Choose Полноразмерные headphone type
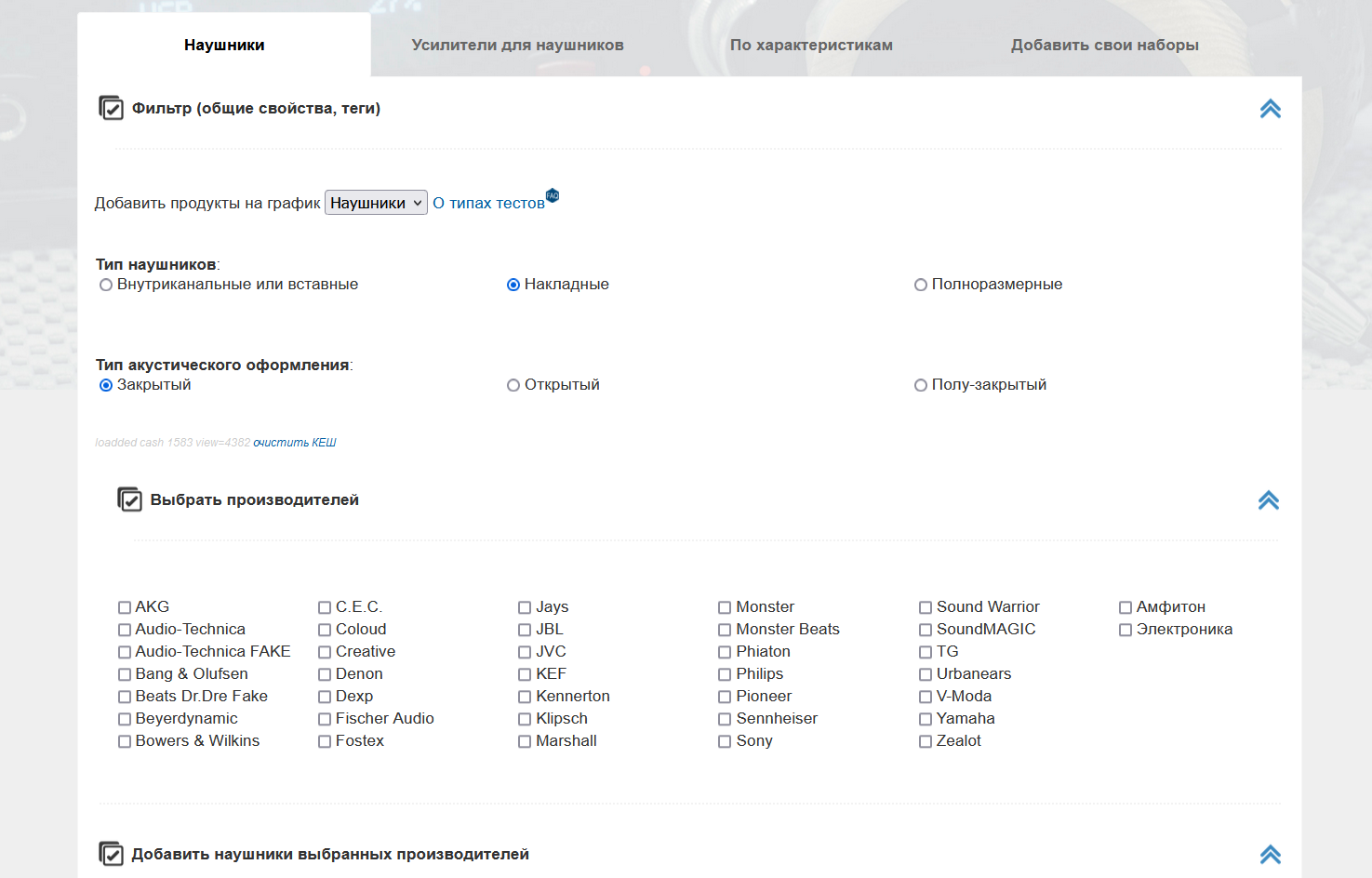 [921, 286]
